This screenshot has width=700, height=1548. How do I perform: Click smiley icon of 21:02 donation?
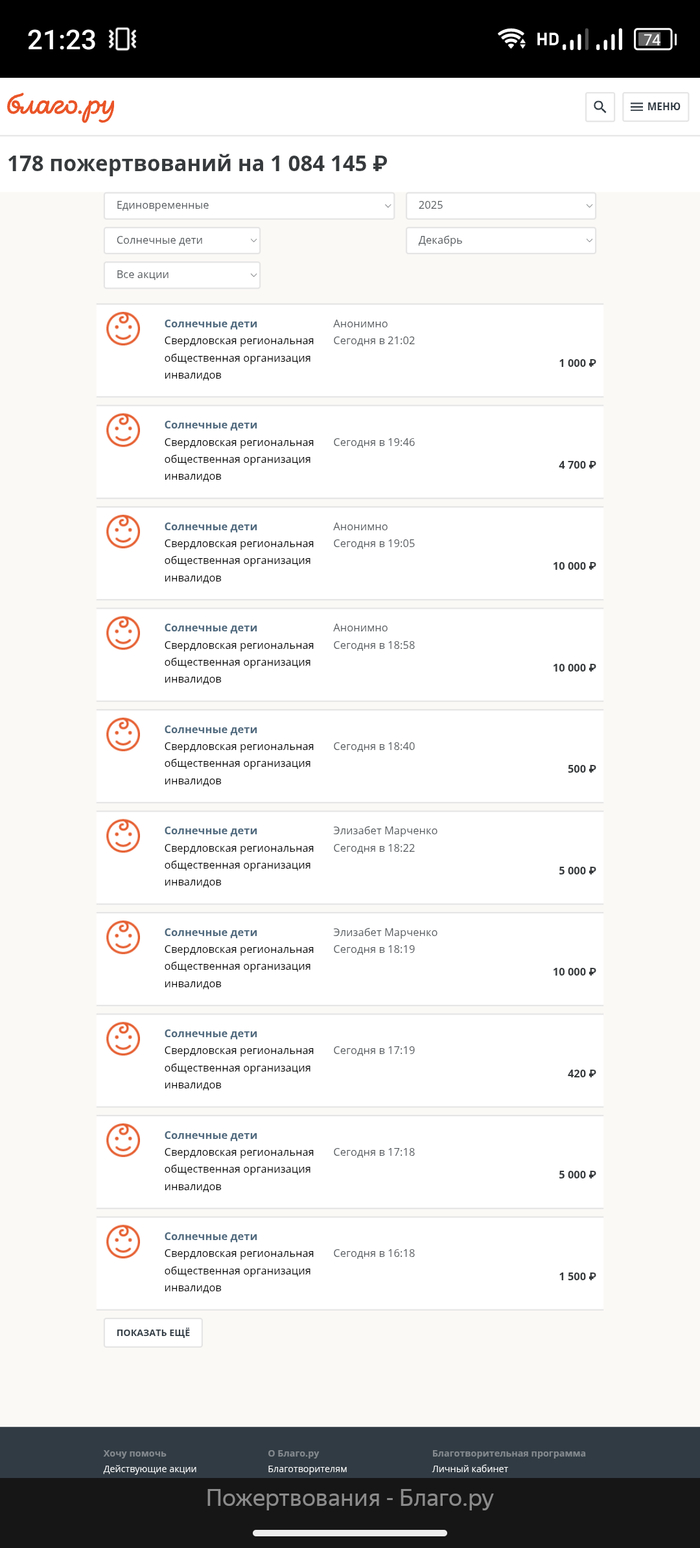click(x=123, y=329)
